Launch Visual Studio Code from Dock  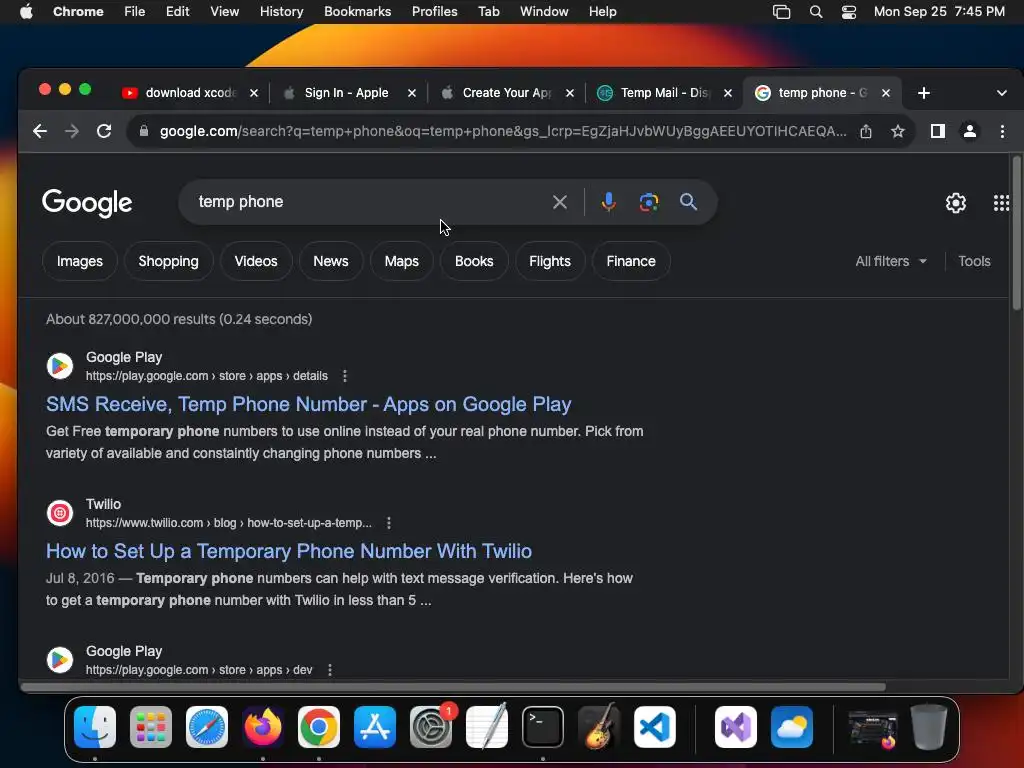655,727
